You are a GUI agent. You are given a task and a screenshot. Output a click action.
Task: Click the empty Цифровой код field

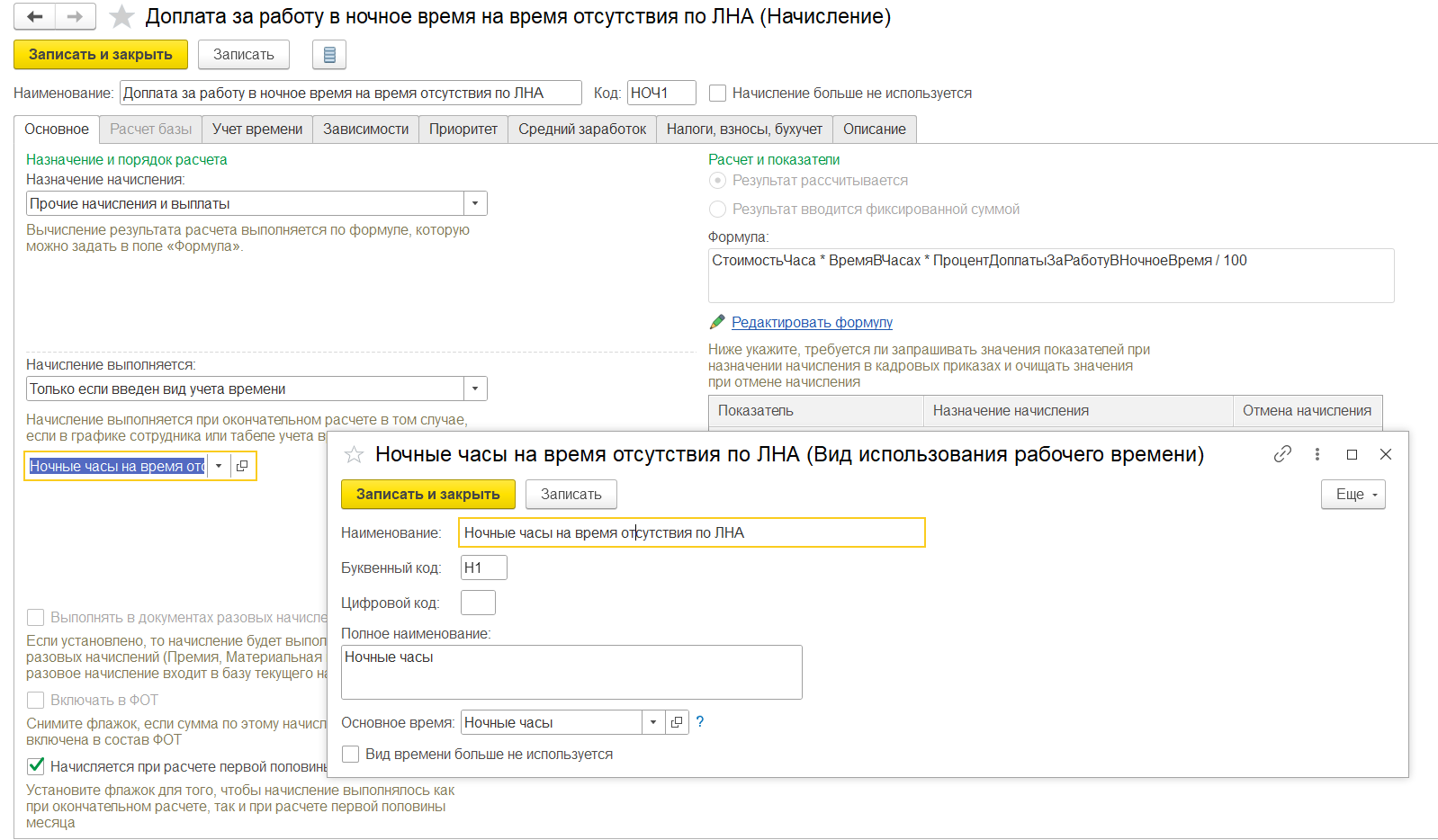click(478, 603)
